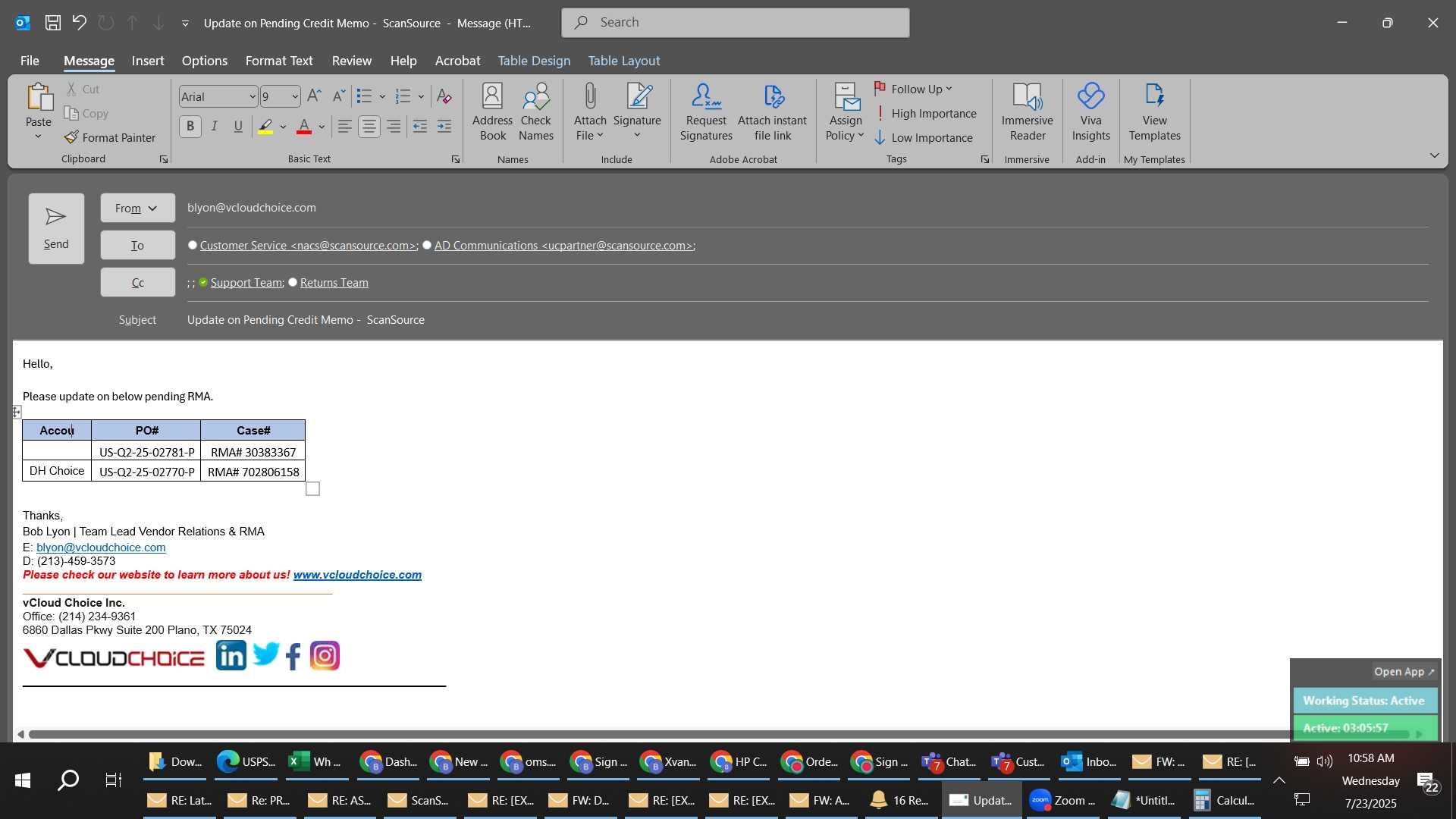The image size is (1456, 819).
Task: Align text right
Action: 394,127
